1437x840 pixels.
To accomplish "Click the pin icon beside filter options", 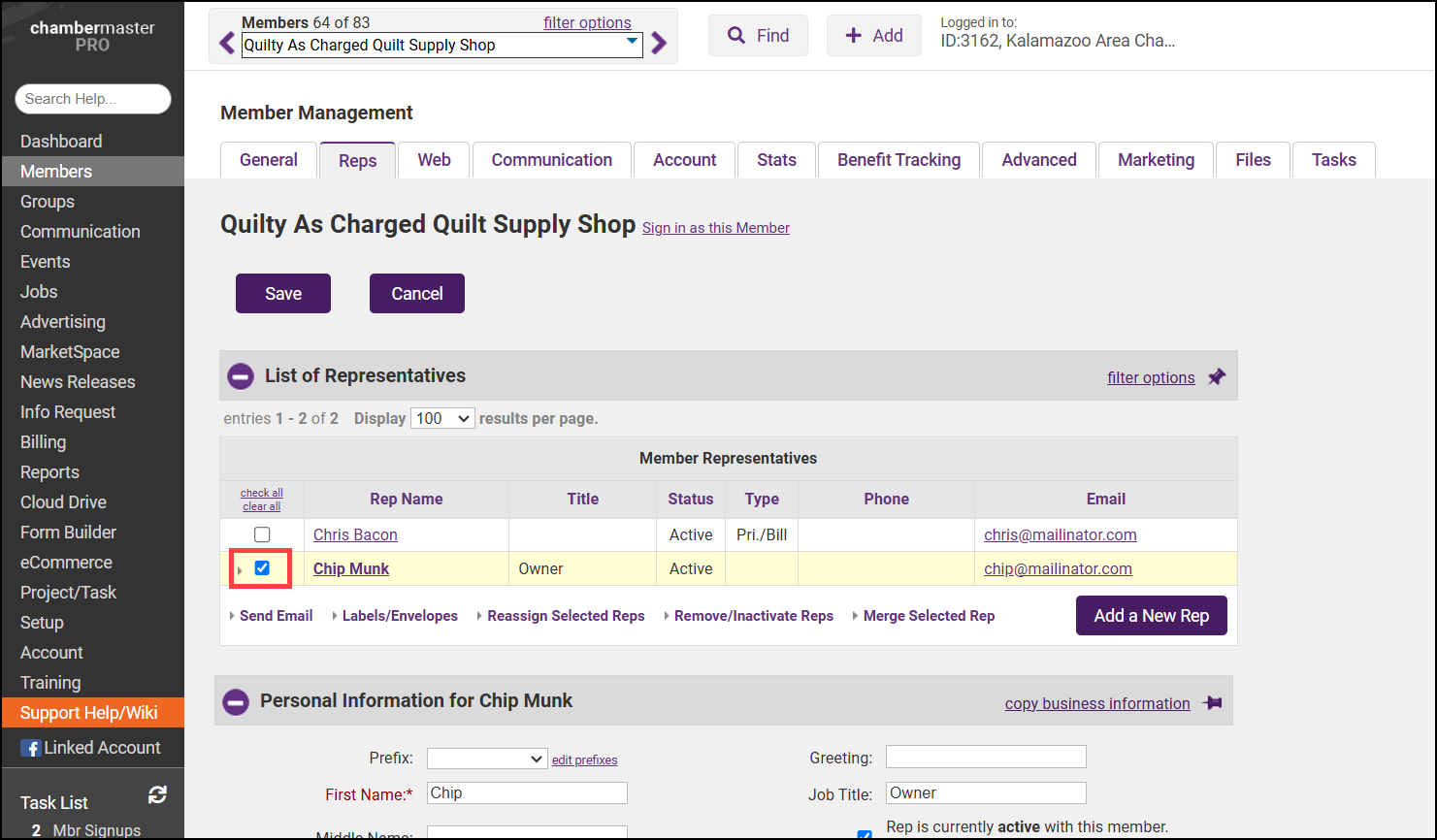I will point(1217,377).
